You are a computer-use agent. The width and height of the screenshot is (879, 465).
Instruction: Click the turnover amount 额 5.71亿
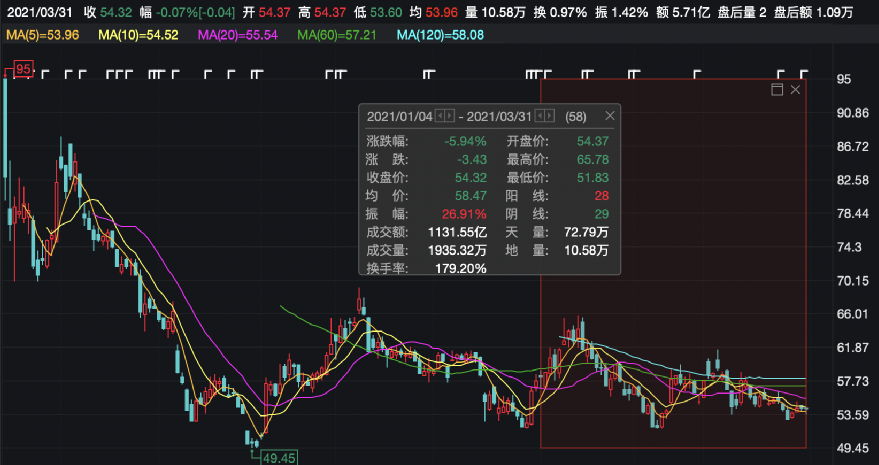pos(682,12)
